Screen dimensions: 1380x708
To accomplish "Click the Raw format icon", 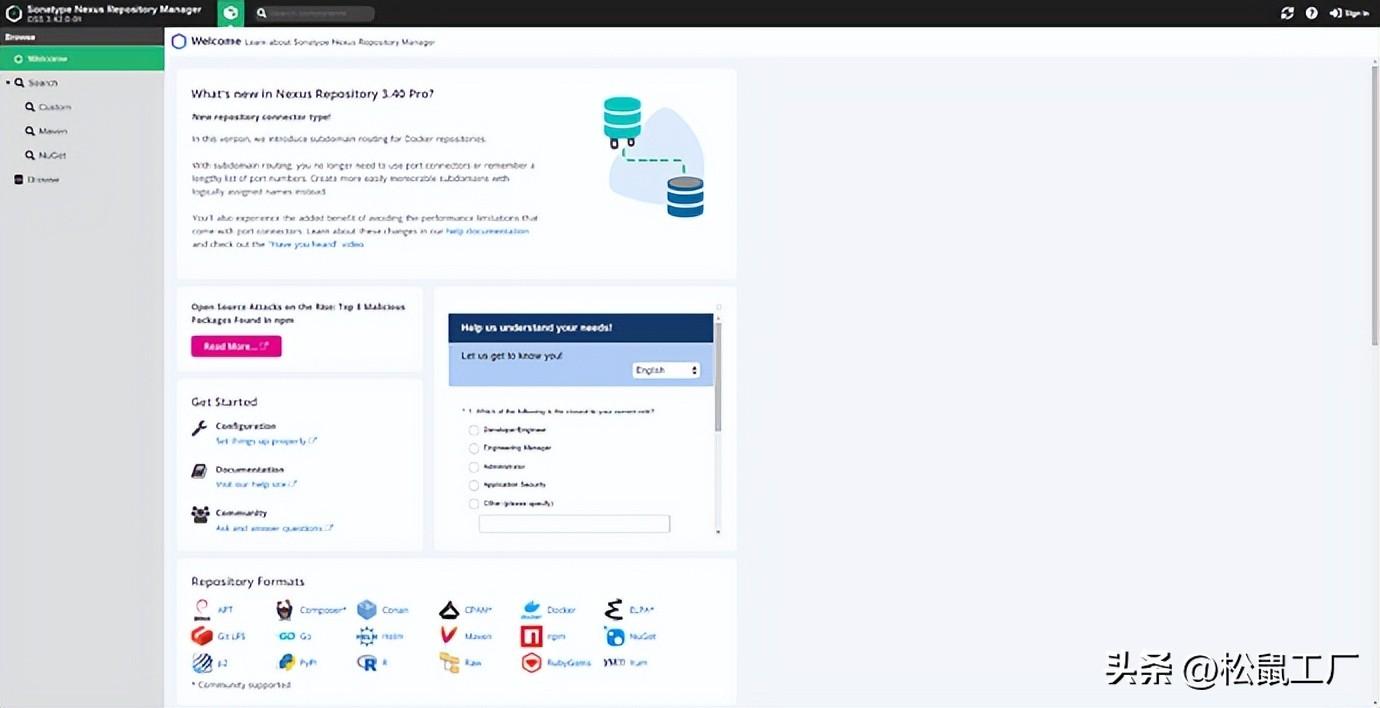I will pos(448,662).
